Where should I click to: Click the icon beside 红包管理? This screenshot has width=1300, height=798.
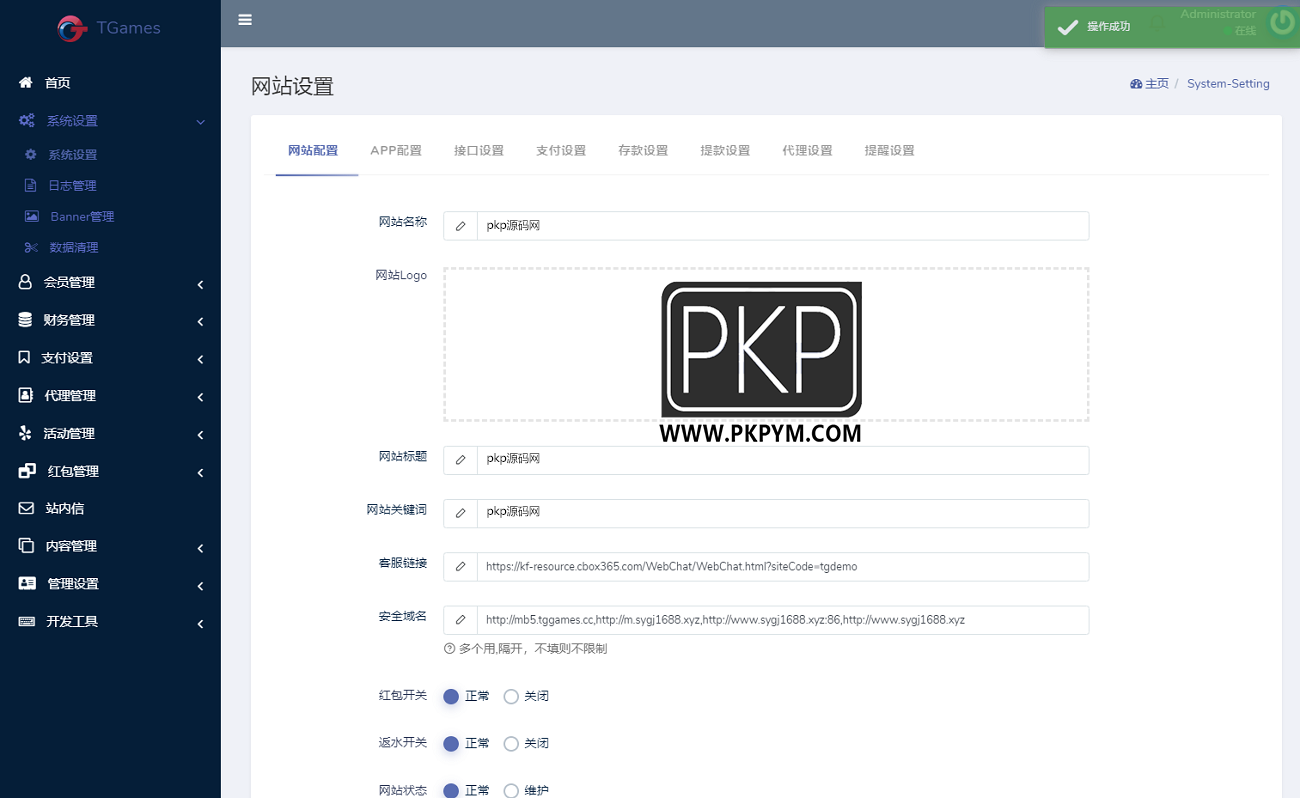pos(27,471)
